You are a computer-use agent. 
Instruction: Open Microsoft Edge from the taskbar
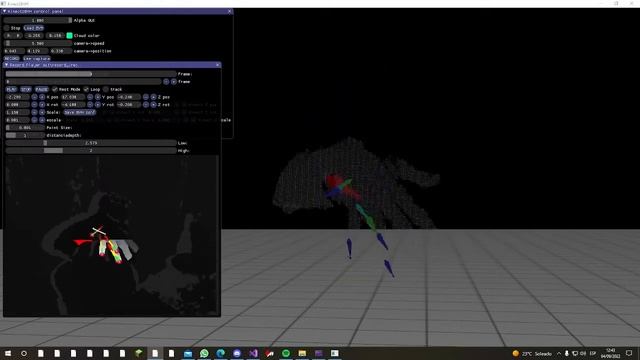[x=220, y=353]
